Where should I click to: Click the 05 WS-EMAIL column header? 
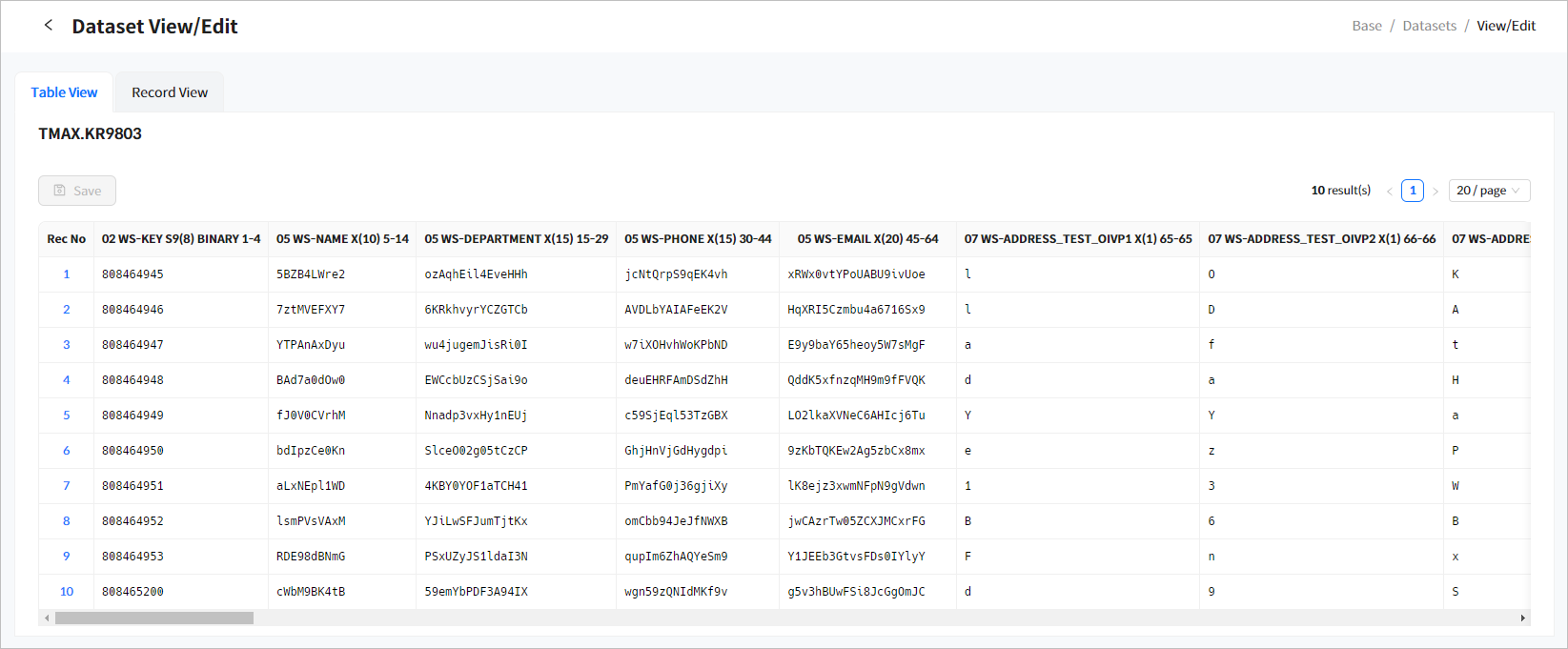[867, 239]
